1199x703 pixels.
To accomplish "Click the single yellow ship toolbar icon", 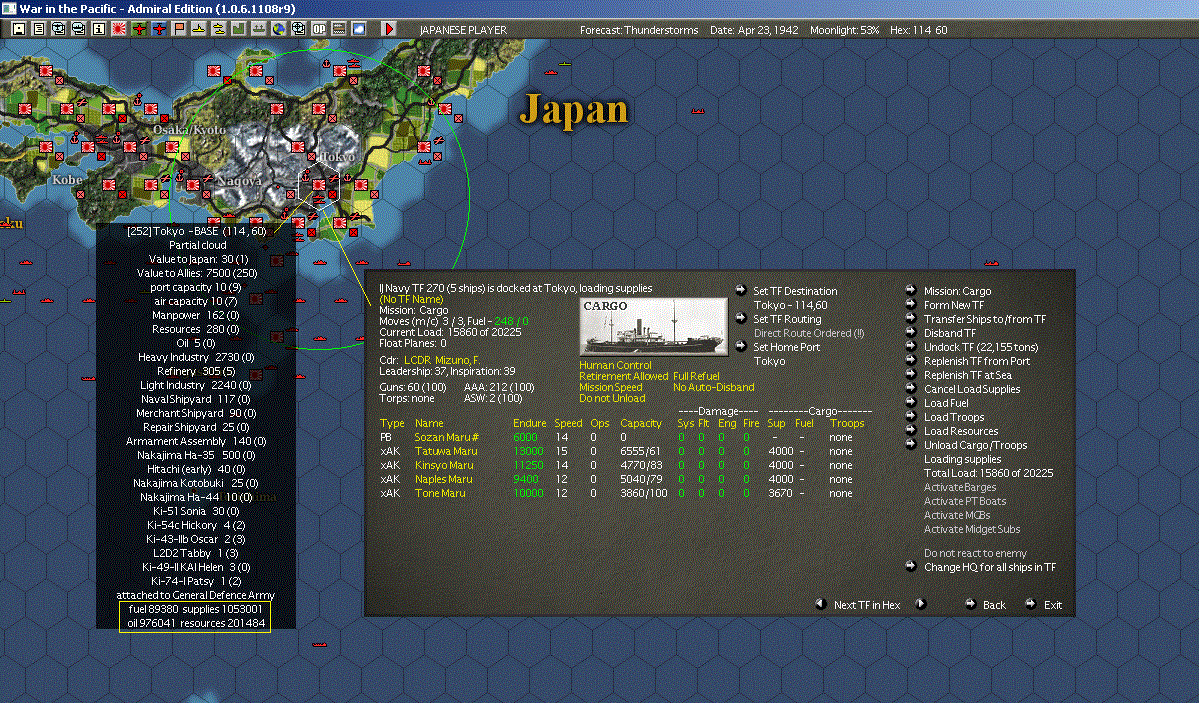I will click(x=199, y=29).
